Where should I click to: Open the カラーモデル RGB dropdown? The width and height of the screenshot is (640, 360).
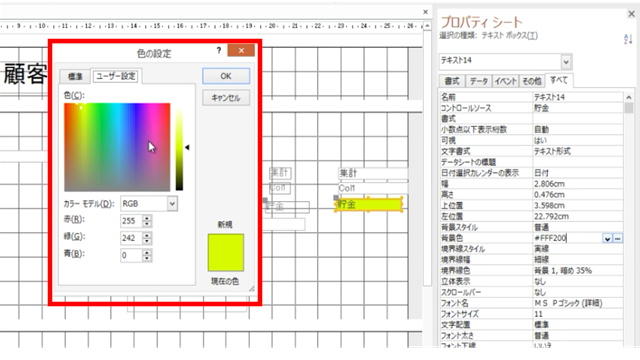point(172,204)
